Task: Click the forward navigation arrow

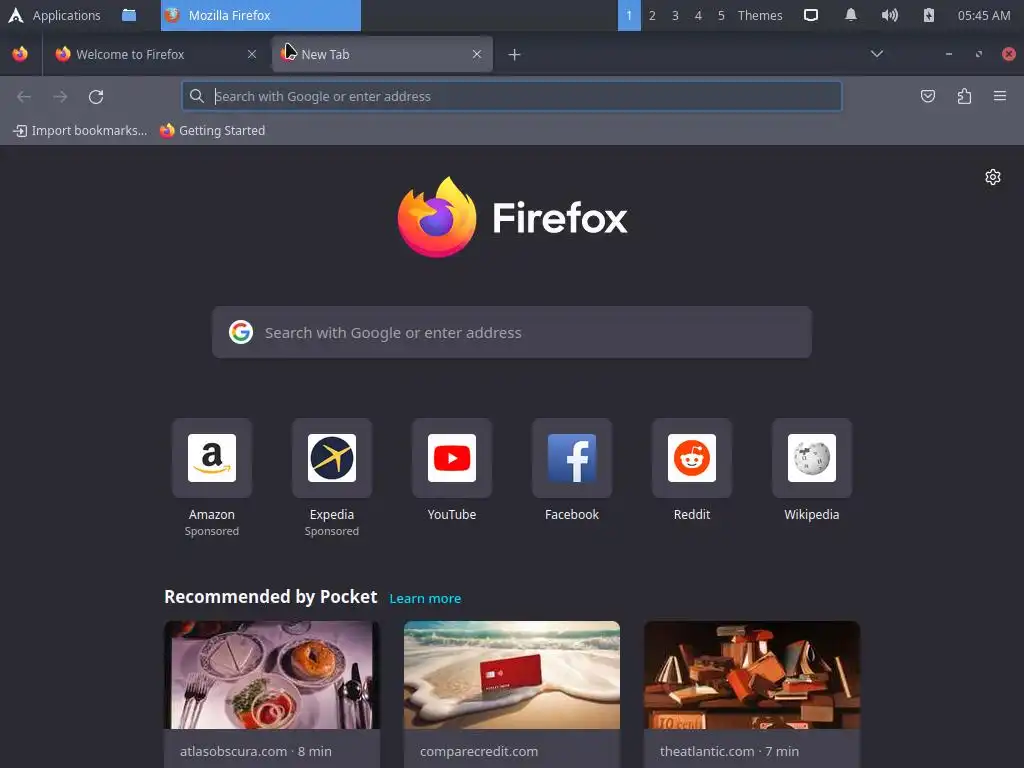Action: (x=60, y=97)
